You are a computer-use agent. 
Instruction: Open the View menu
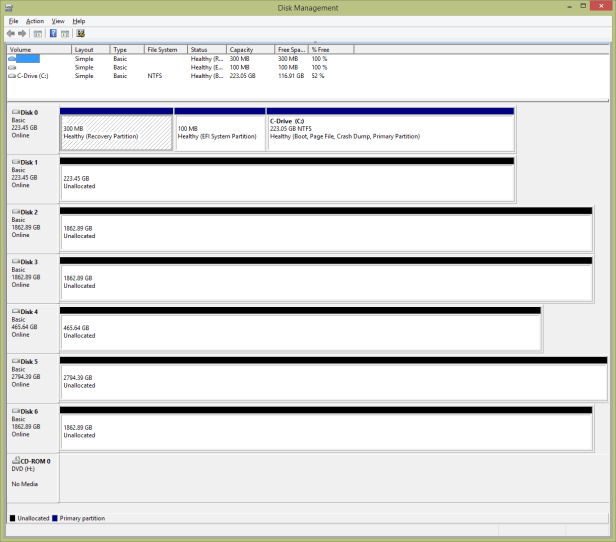(58, 20)
